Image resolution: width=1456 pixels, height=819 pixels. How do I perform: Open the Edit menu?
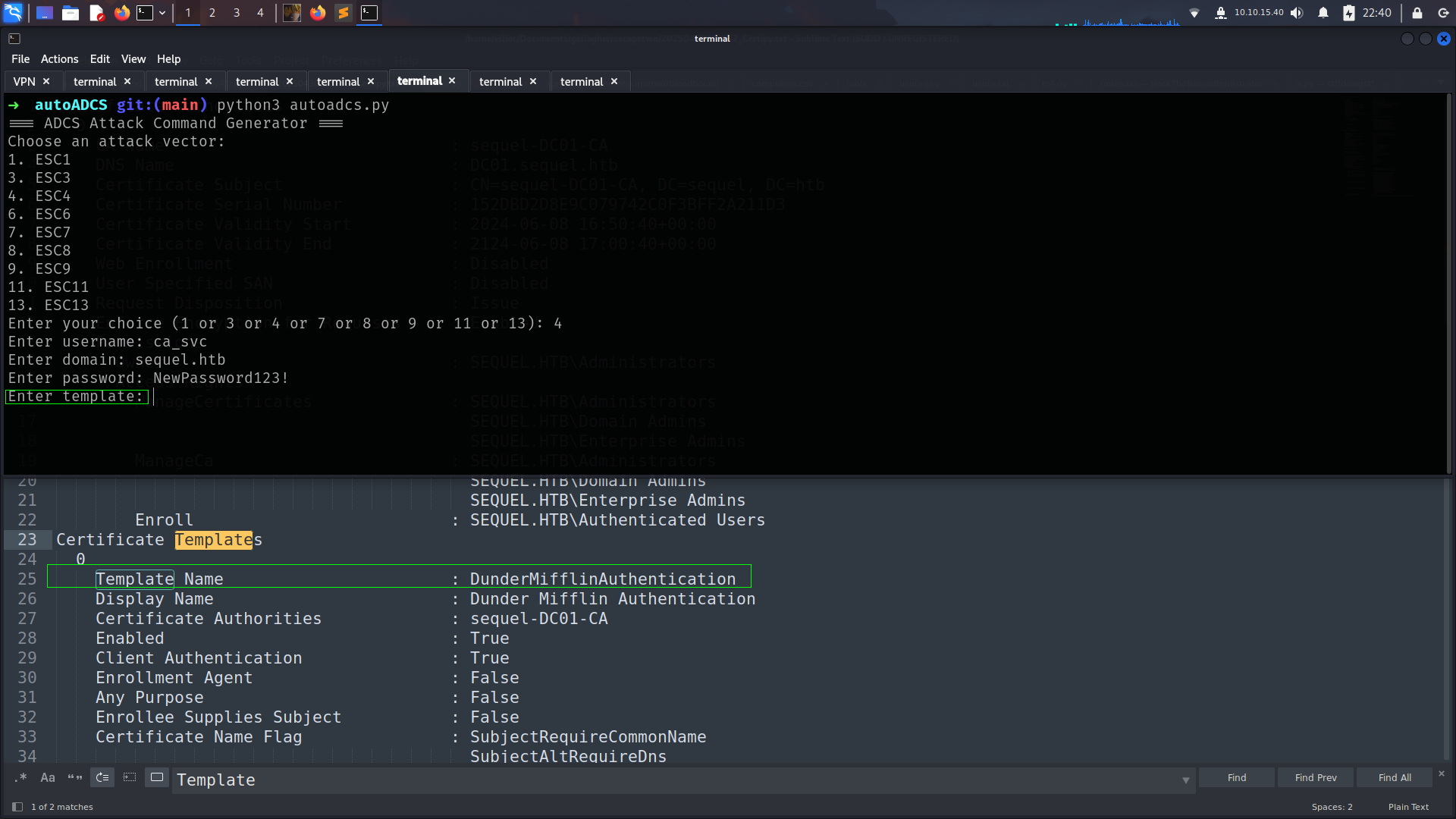point(99,59)
